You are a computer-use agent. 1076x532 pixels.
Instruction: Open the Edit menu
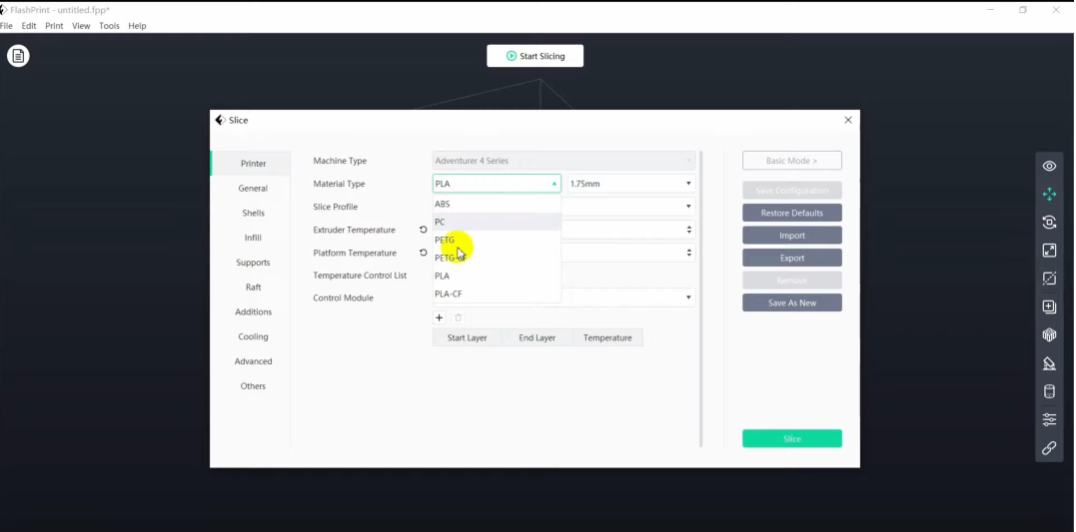coord(29,26)
